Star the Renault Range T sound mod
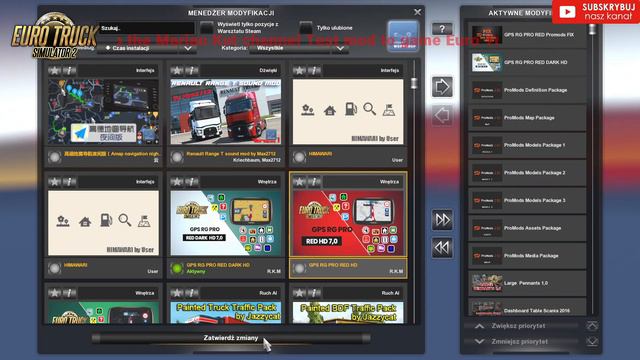Screen dimensions: 640x360 coord(177,71)
